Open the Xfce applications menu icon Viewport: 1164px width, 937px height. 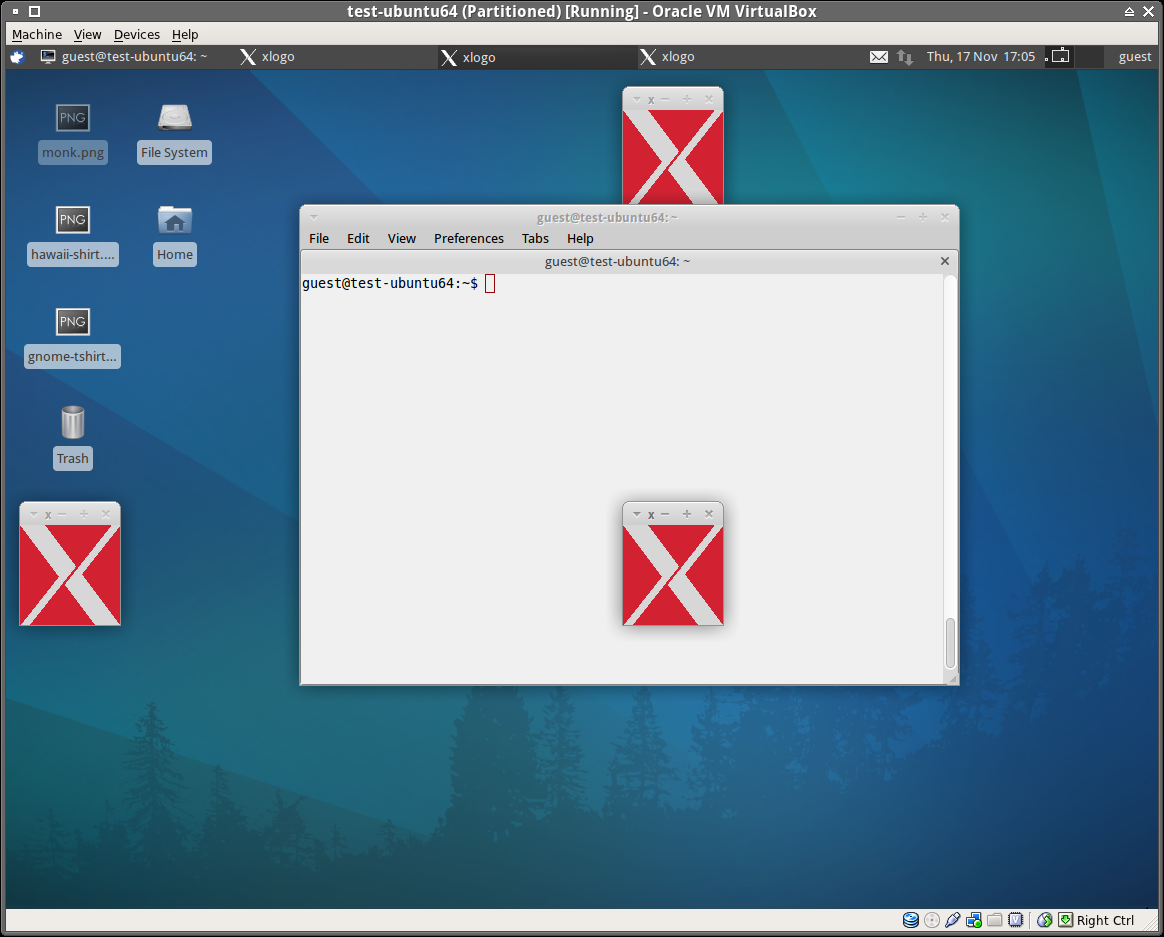[x=17, y=57]
